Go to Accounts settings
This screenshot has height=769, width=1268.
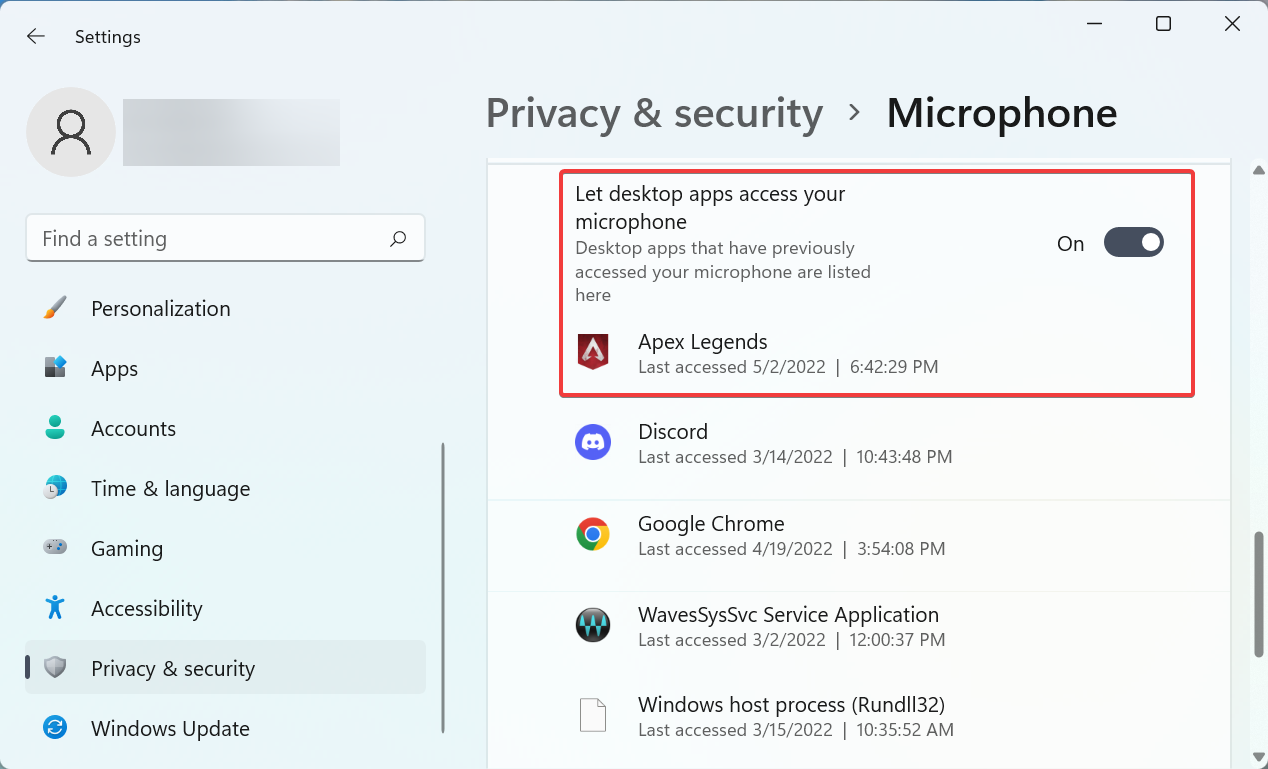(133, 429)
